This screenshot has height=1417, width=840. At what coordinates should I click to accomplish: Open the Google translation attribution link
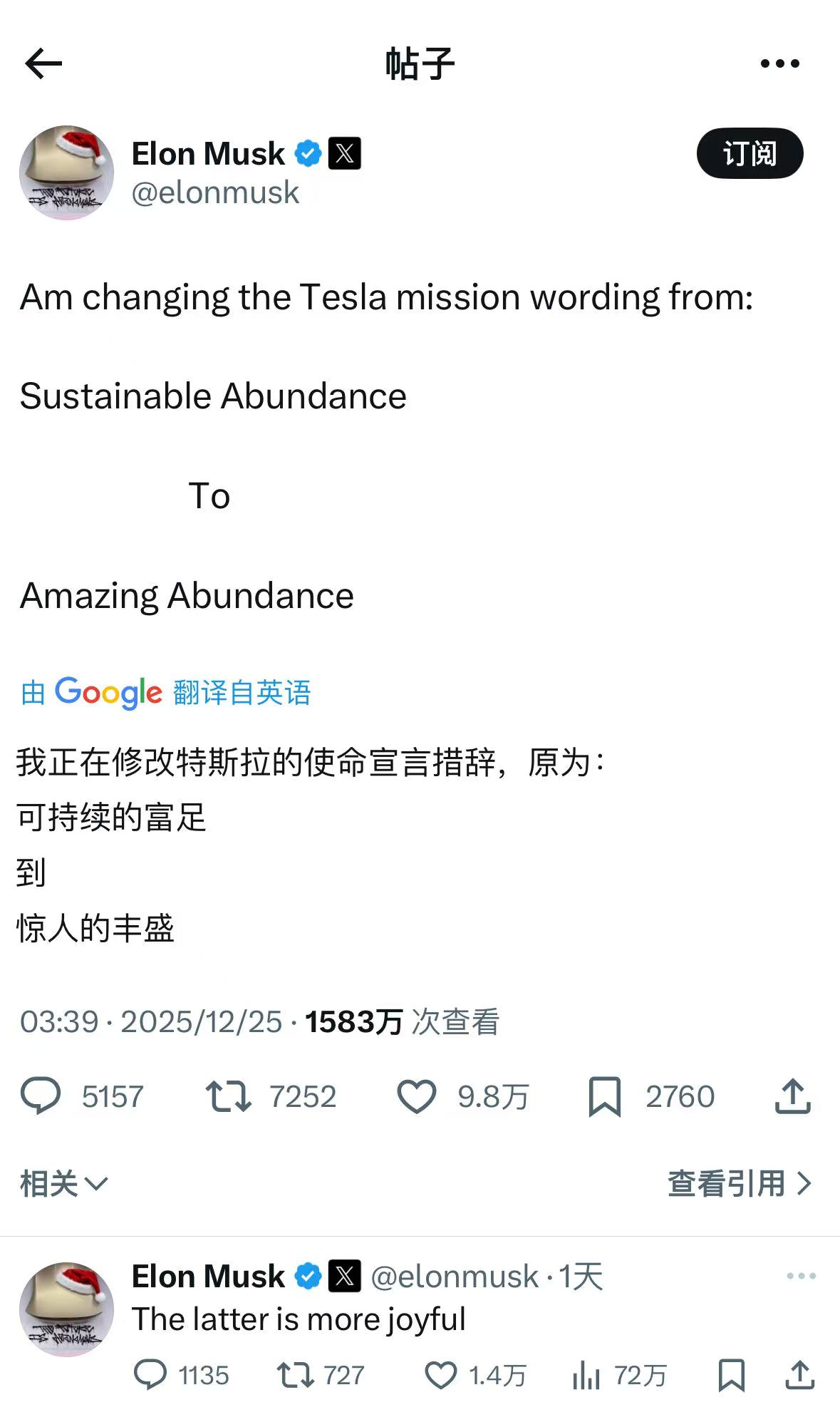pos(165,693)
